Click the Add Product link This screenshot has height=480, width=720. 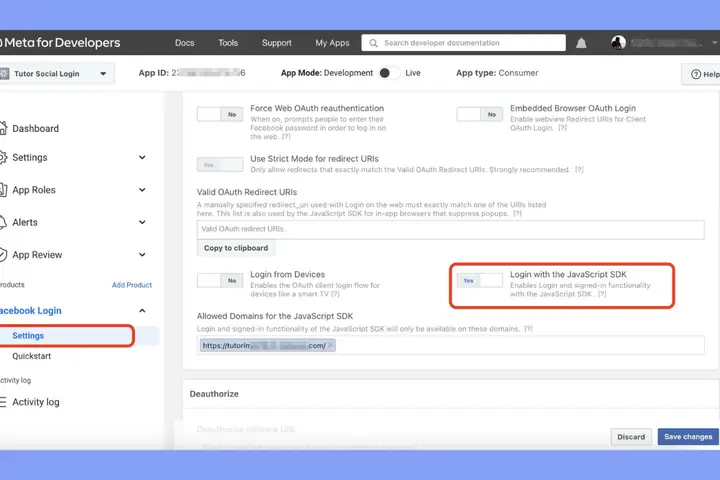pos(132,285)
